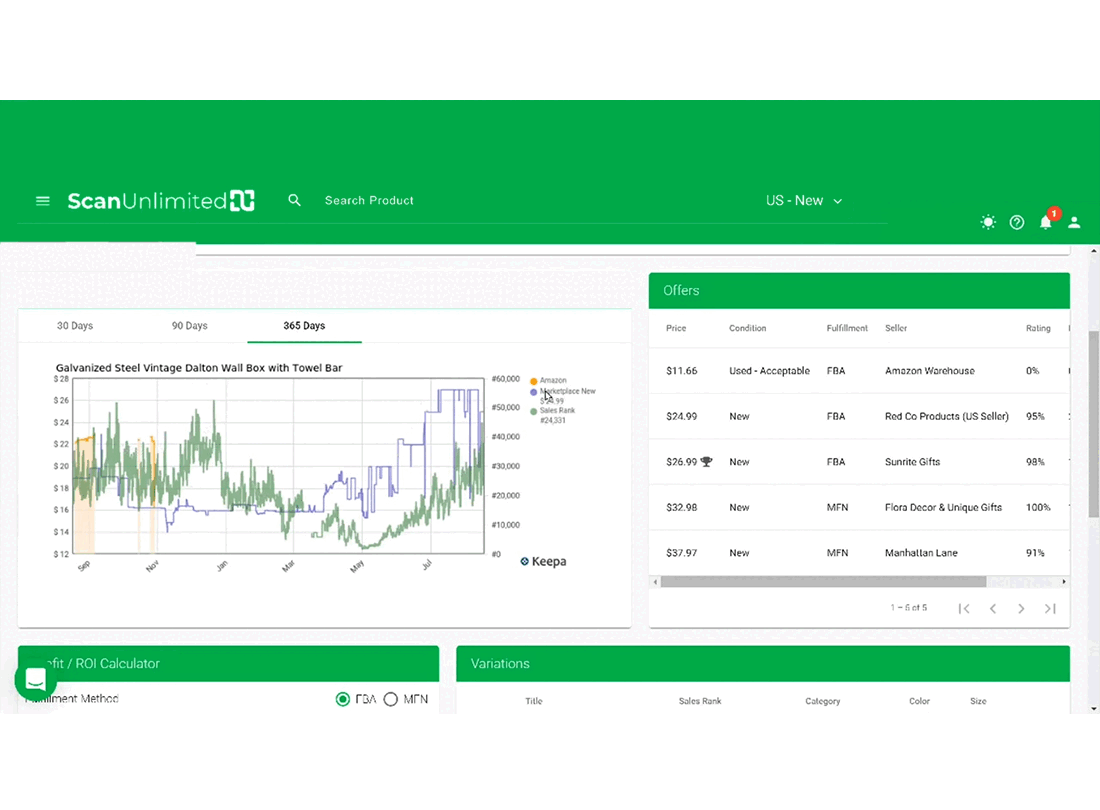
Task: Click the Profit / ROI Calculator header
Action: [x=229, y=663]
